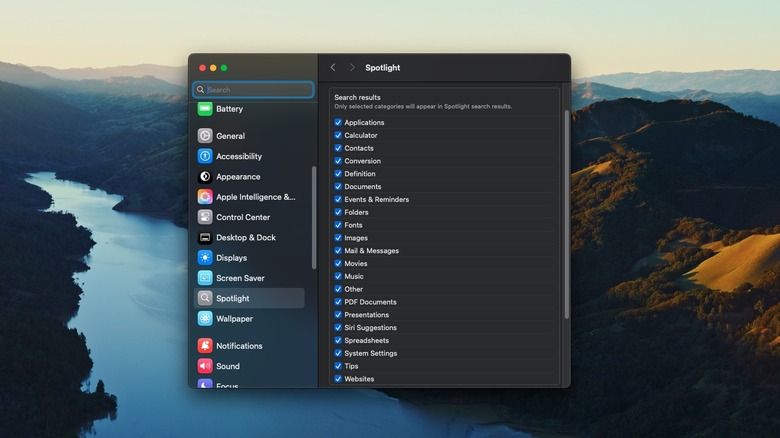Toggle the PDF Documents checkbox
This screenshot has height=438, width=780.
click(x=338, y=302)
